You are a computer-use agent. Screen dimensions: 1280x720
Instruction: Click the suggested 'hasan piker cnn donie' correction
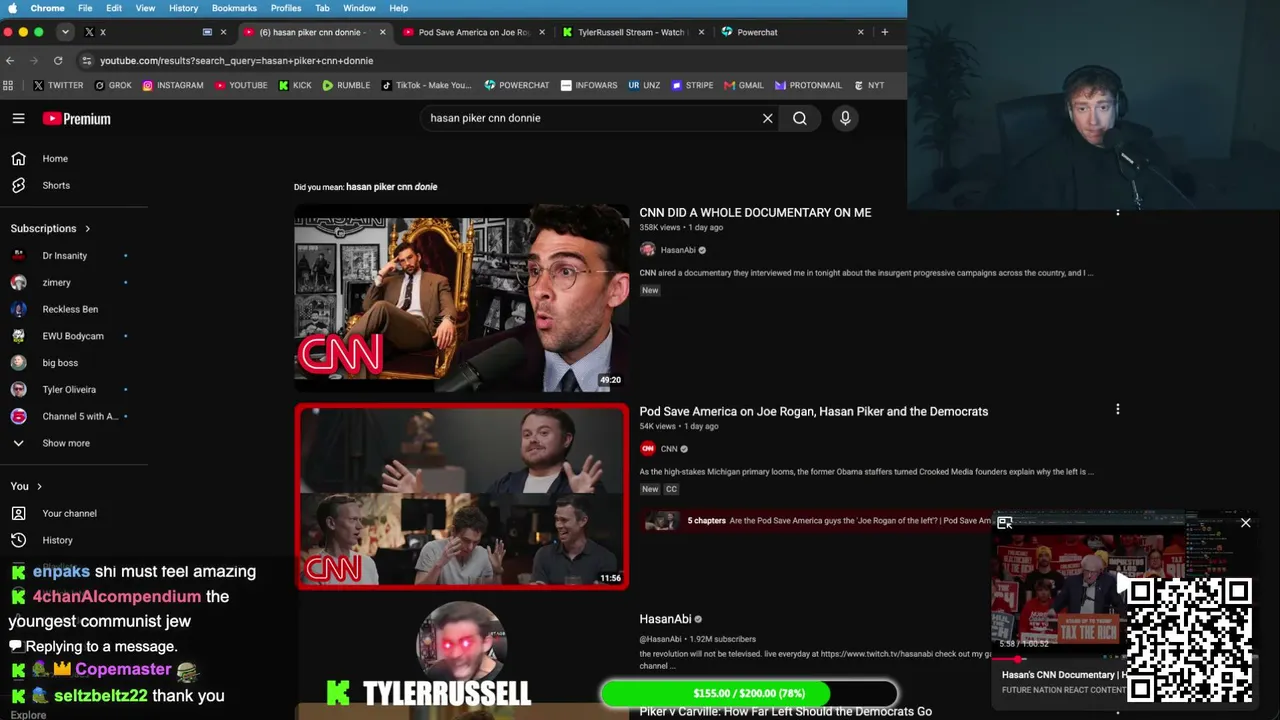click(x=392, y=187)
